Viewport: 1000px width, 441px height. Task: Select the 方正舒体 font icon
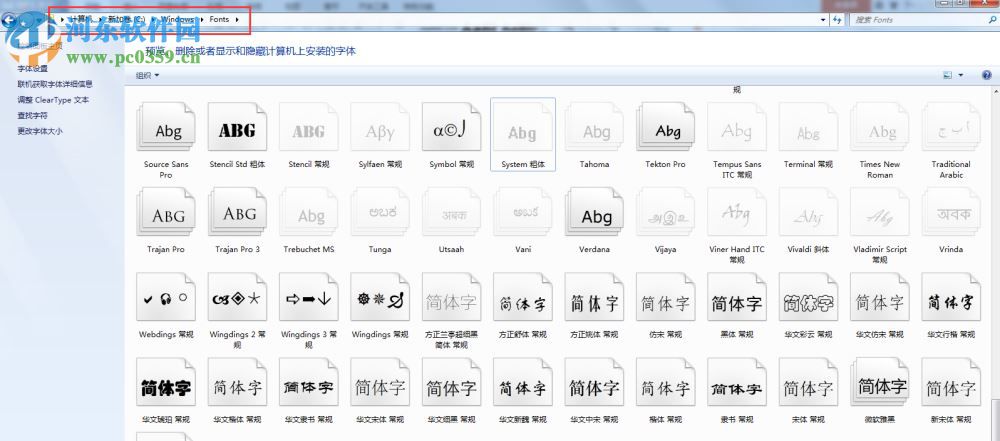[x=523, y=297]
